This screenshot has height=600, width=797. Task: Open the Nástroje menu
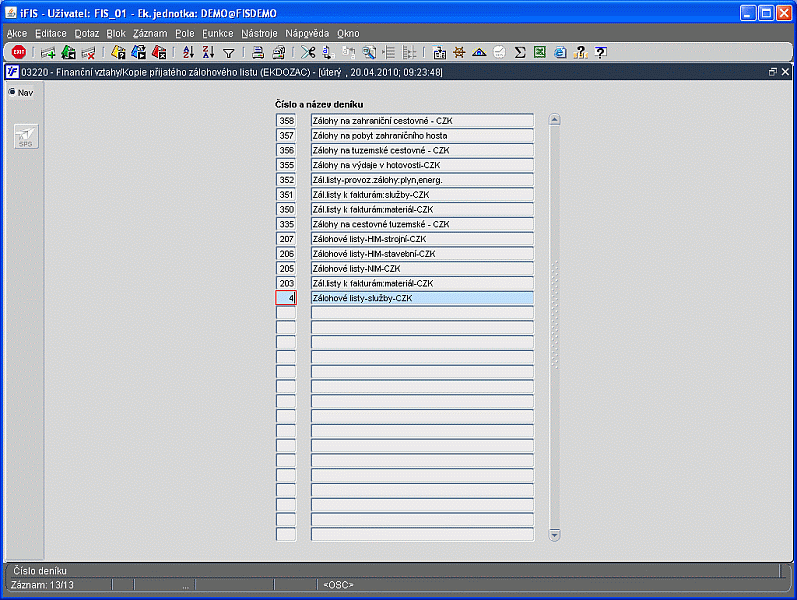coord(259,34)
